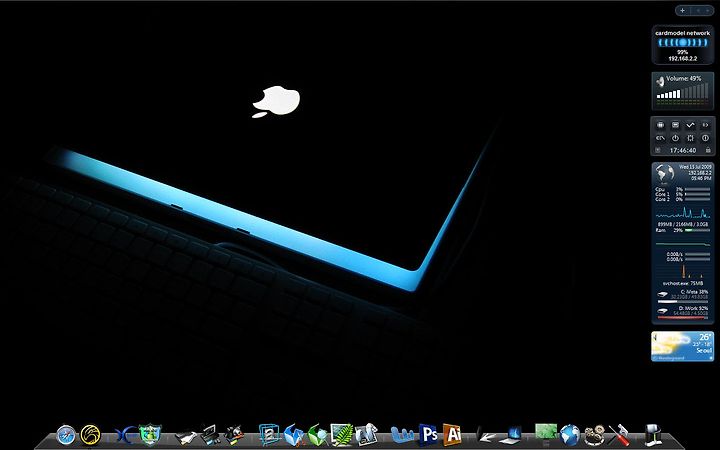This screenshot has width=720, height=450.
Task: Open the photo with letter A icon
Action: [366, 434]
